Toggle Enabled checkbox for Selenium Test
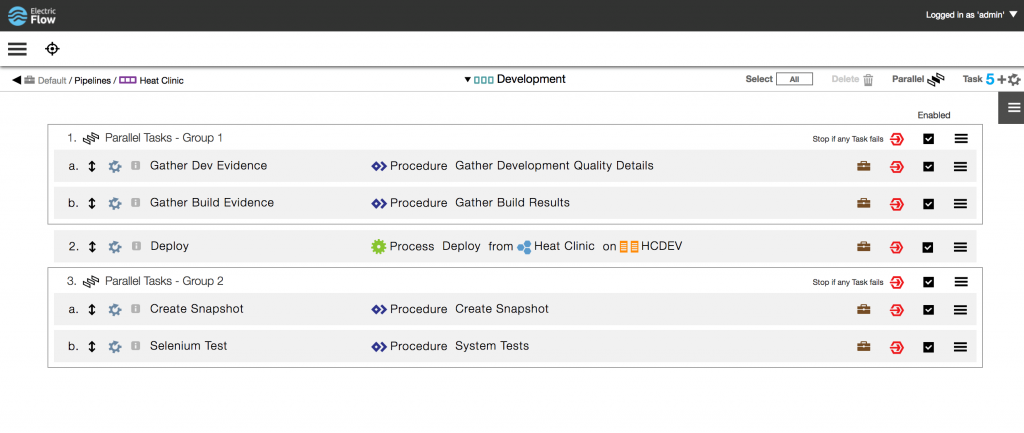Image resolution: width=1024 pixels, height=433 pixels. pyautogui.click(x=928, y=347)
